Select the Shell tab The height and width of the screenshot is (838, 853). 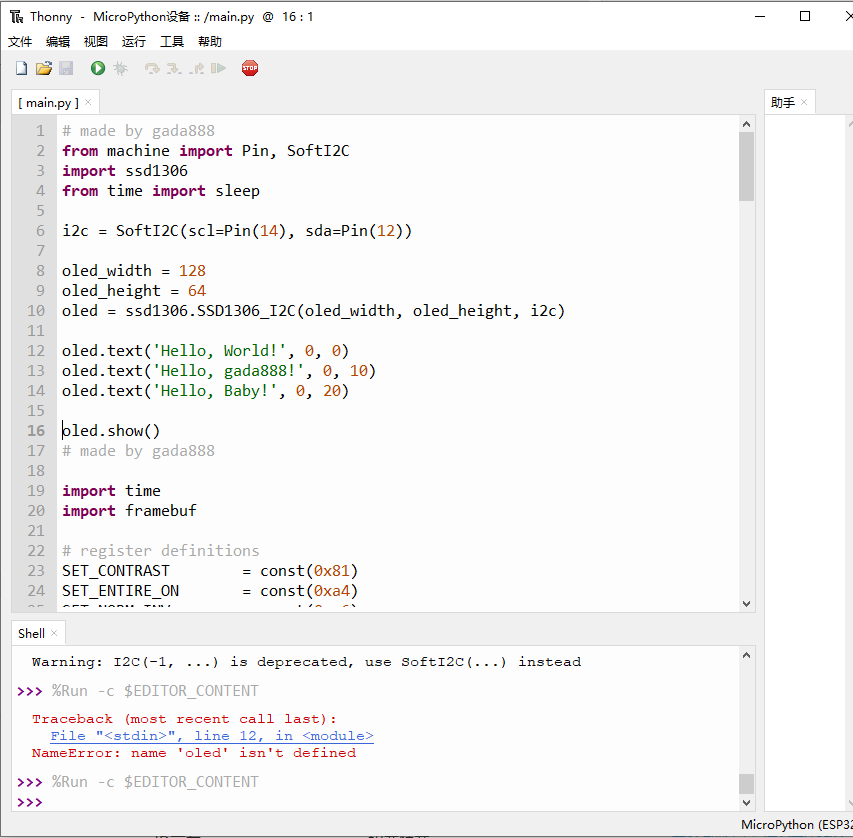(x=31, y=633)
